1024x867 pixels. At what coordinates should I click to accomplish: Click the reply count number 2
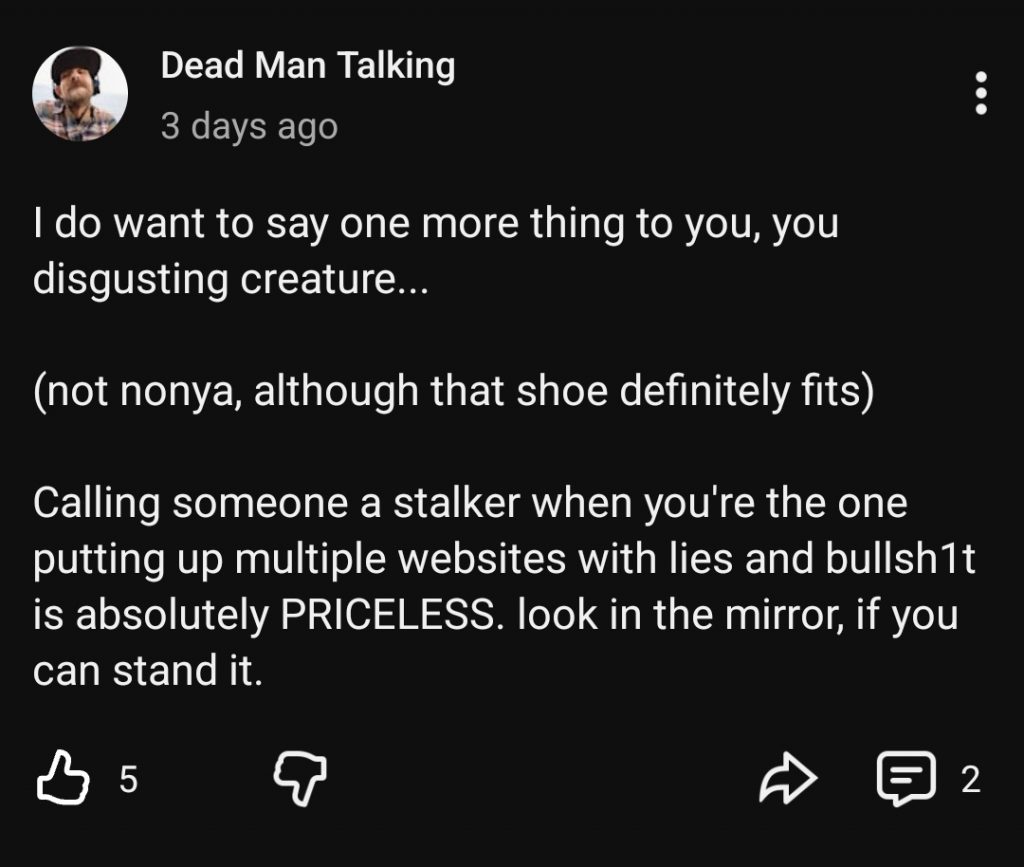pyautogui.click(x=970, y=779)
